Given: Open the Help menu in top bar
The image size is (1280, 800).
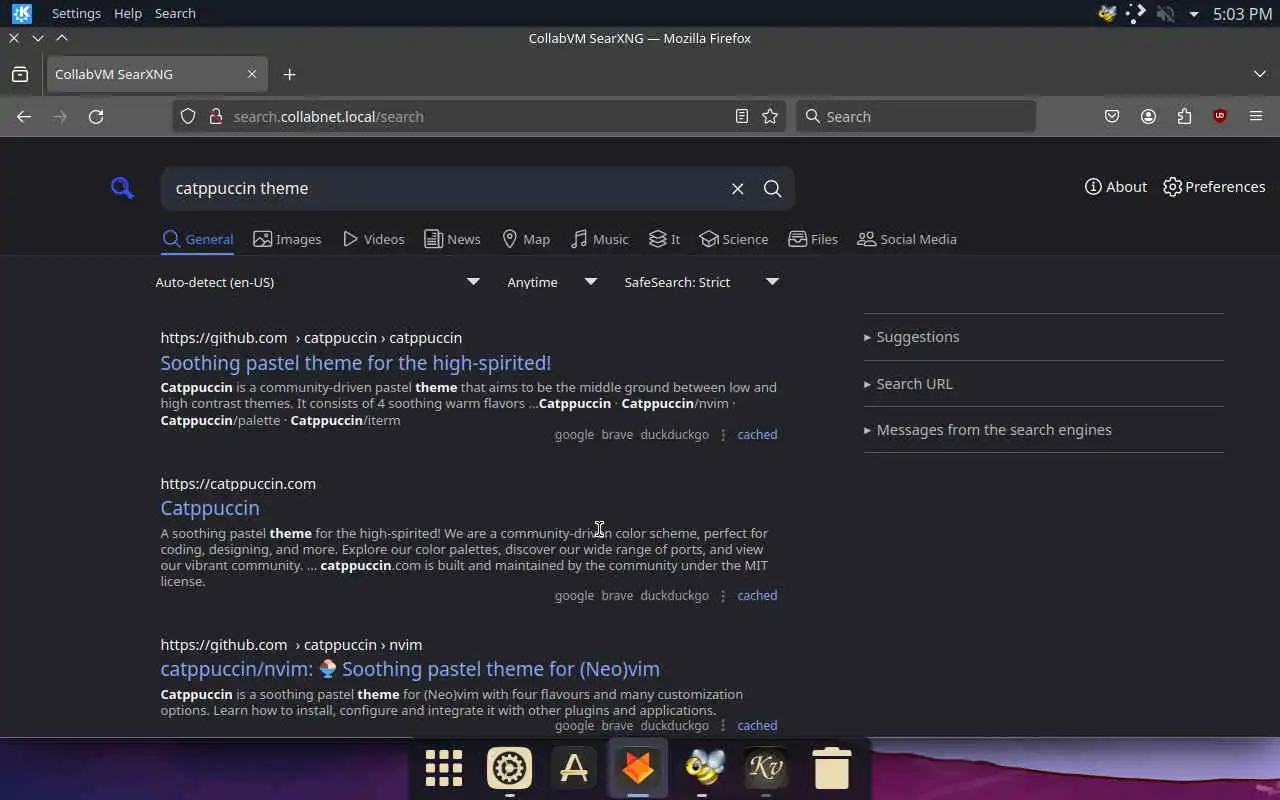Looking at the screenshot, I should coord(128,13).
